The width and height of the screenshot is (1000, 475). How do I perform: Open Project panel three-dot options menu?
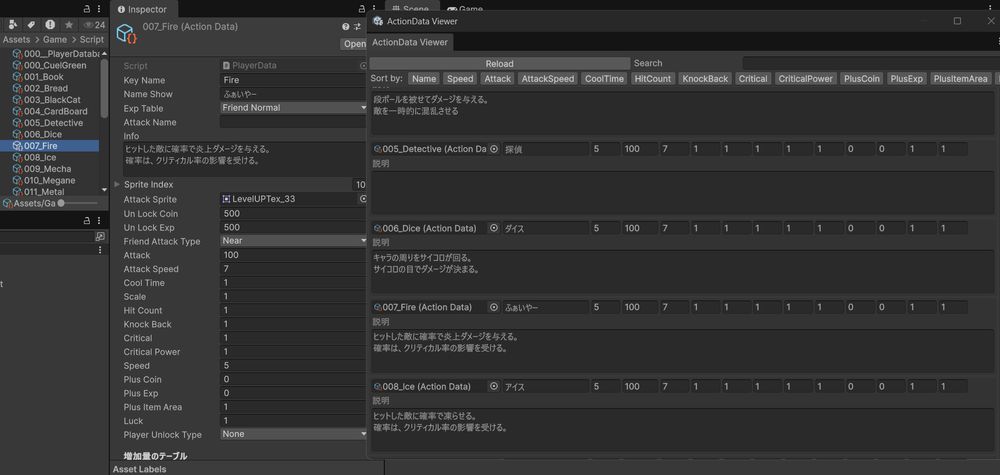point(98,9)
